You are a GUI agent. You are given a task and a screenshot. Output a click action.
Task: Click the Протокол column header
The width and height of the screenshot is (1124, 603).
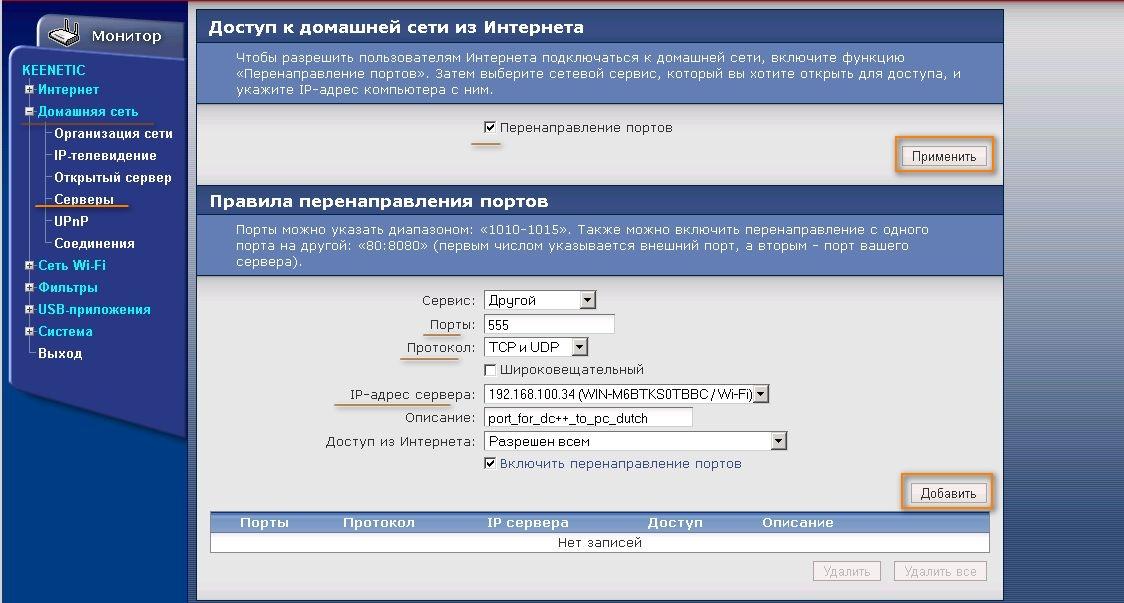click(x=379, y=523)
